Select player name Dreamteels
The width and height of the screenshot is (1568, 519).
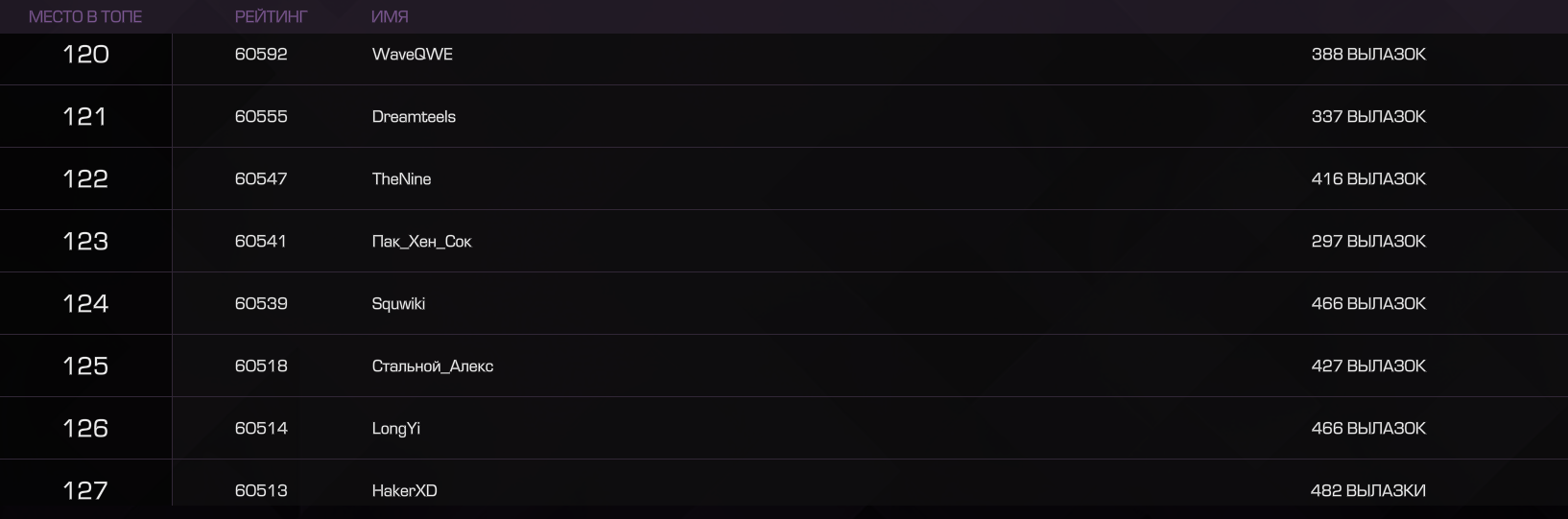pos(414,117)
